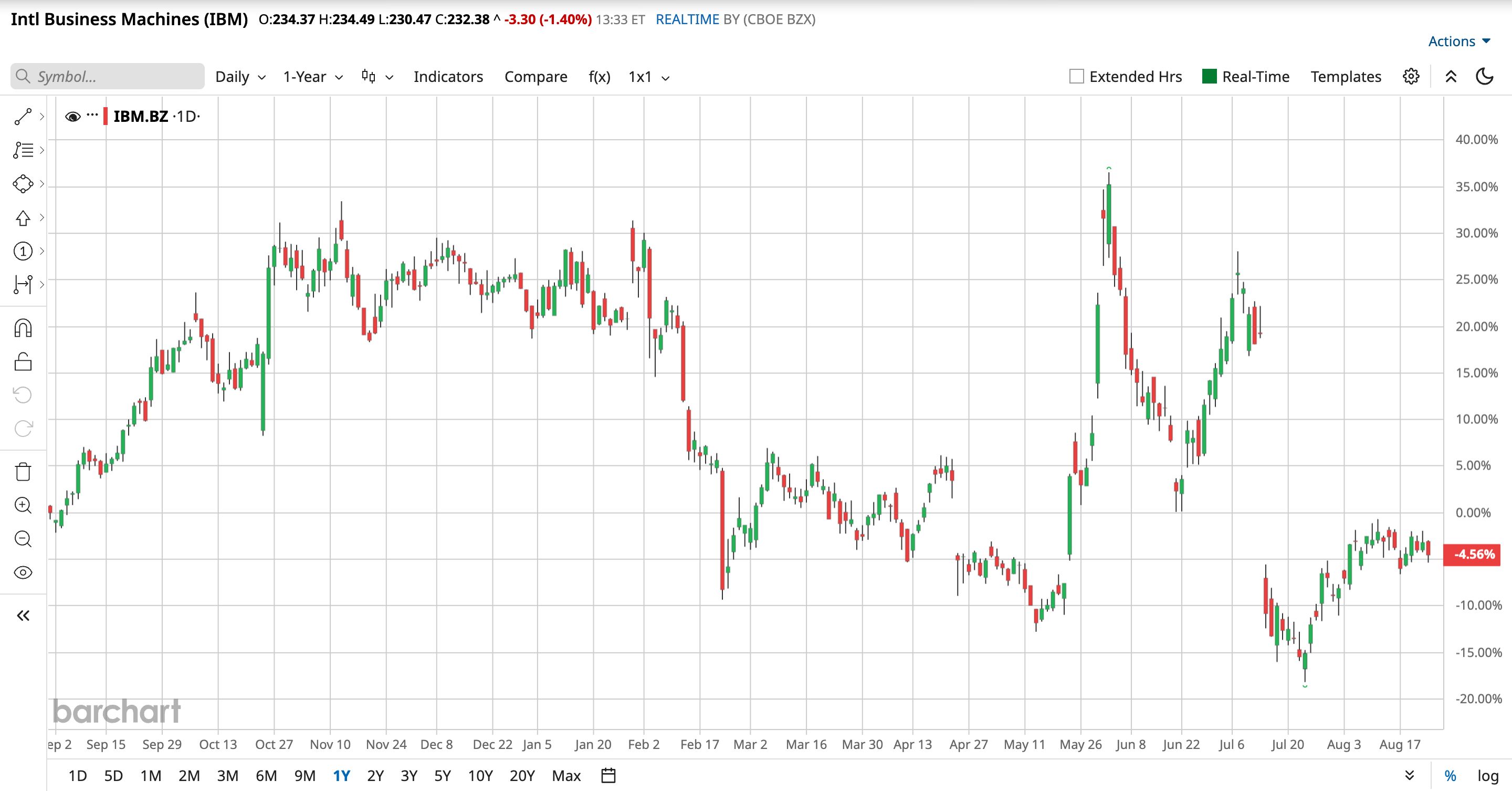Switch to the 1M range
This screenshot has height=791, width=1512.
151,776
